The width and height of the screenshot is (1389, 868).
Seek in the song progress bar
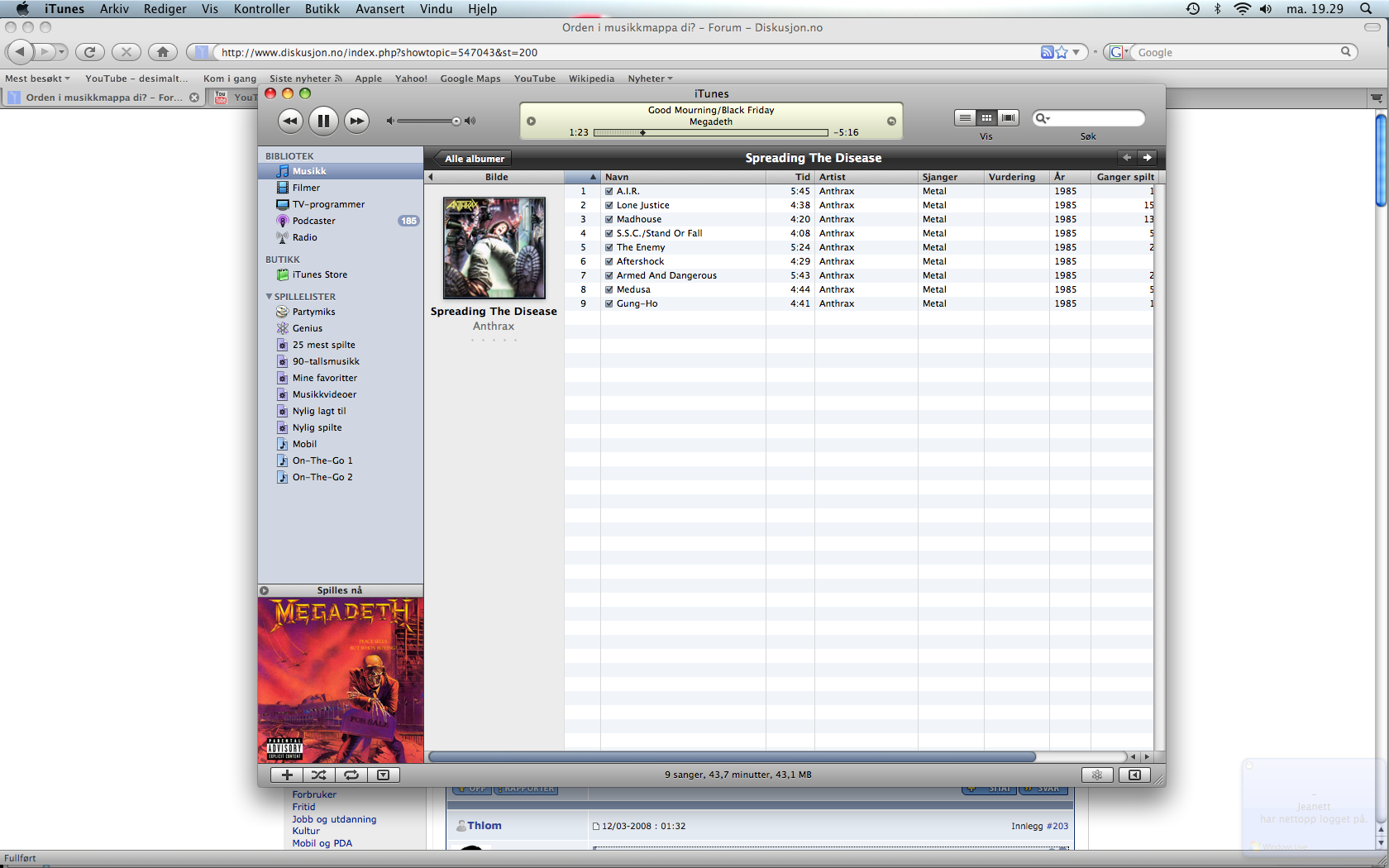click(710, 132)
